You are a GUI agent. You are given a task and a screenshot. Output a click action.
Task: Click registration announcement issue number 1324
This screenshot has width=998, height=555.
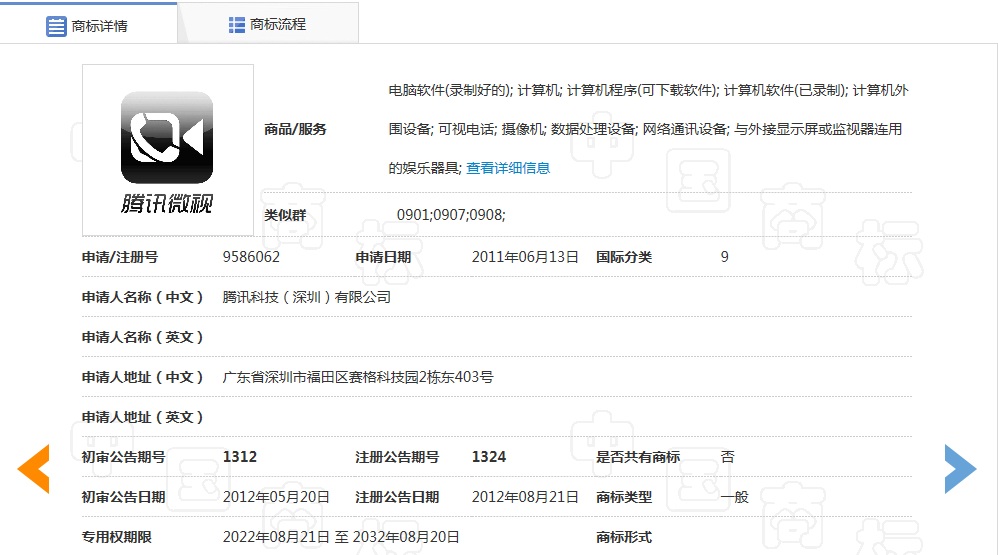coord(489,457)
